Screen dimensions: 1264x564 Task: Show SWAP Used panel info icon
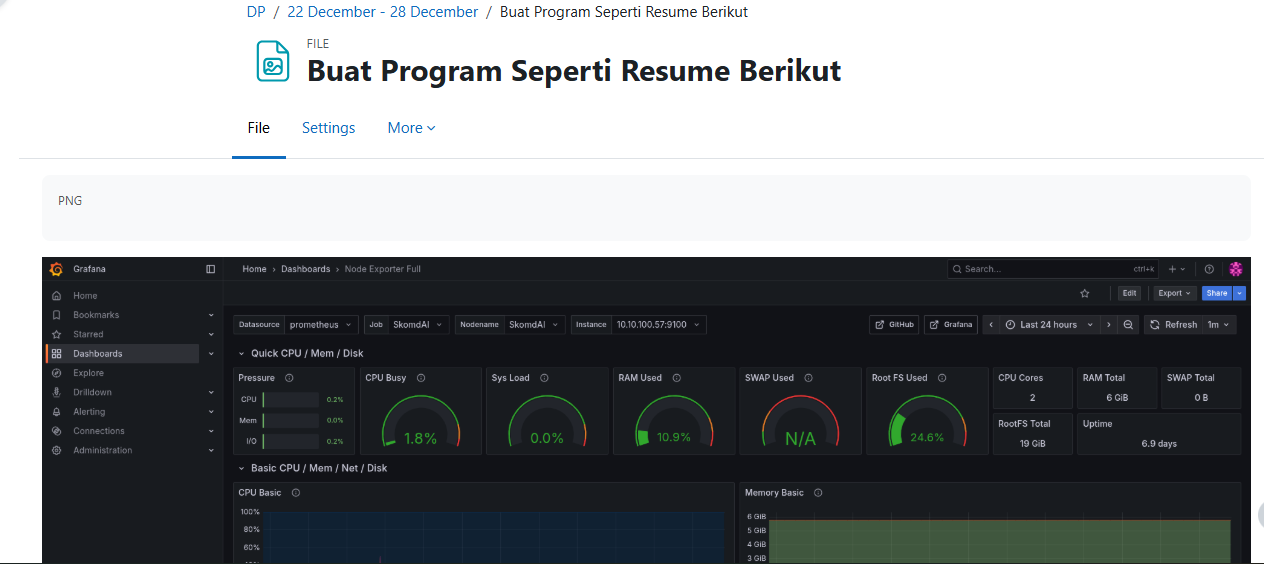(x=808, y=378)
